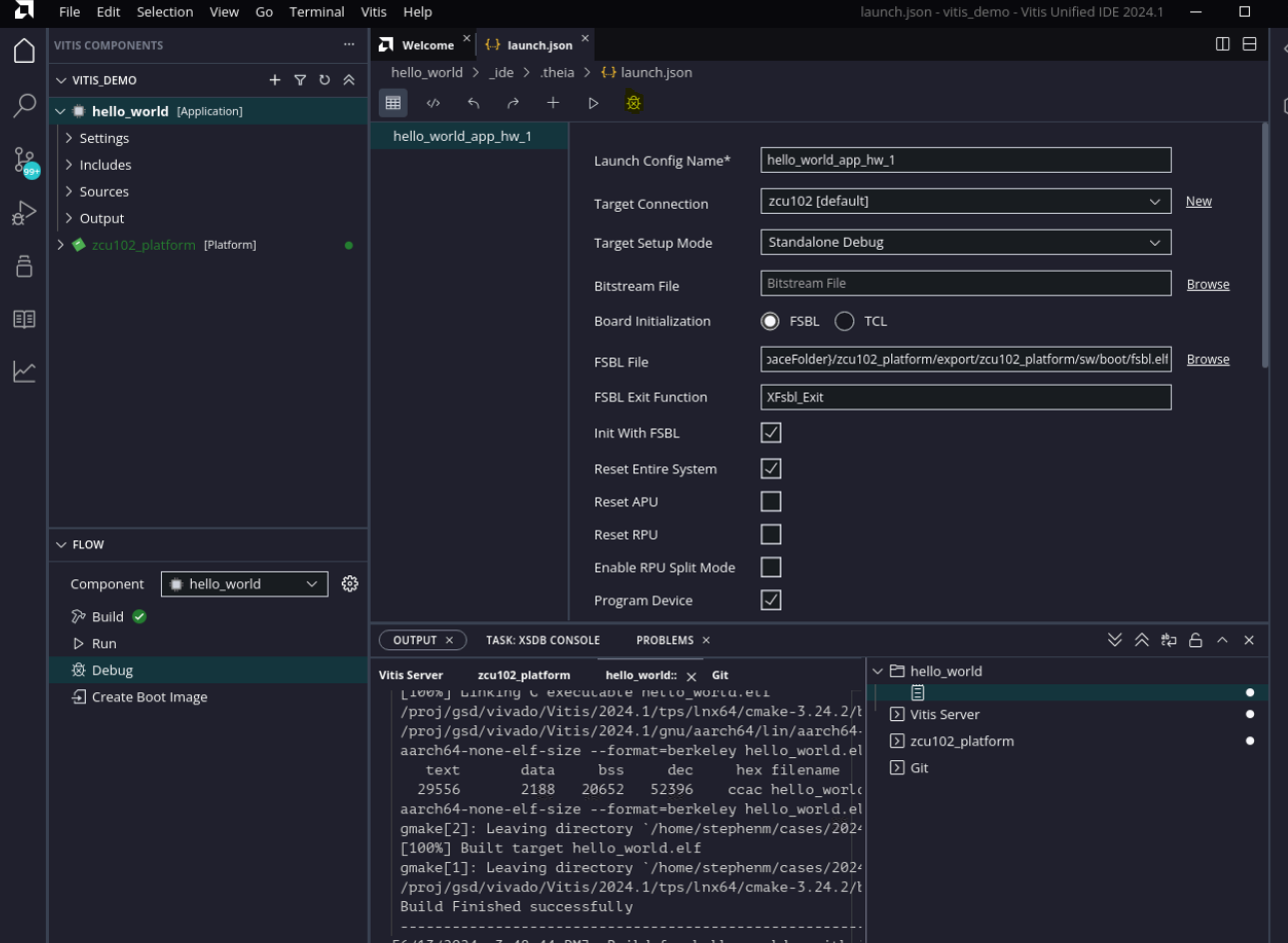The height and width of the screenshot is (943, 1288).
Task: Collapse all components in VITIS_DEMO
Action: [x=349, y=80]
